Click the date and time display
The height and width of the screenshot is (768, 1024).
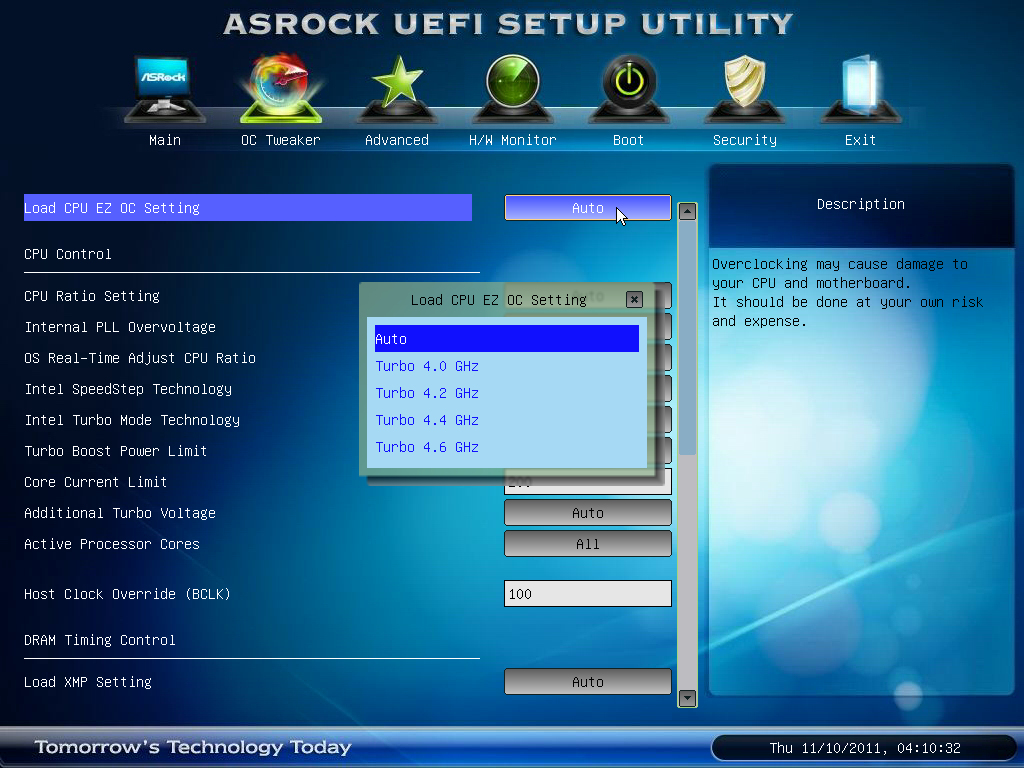coord(865,748)
